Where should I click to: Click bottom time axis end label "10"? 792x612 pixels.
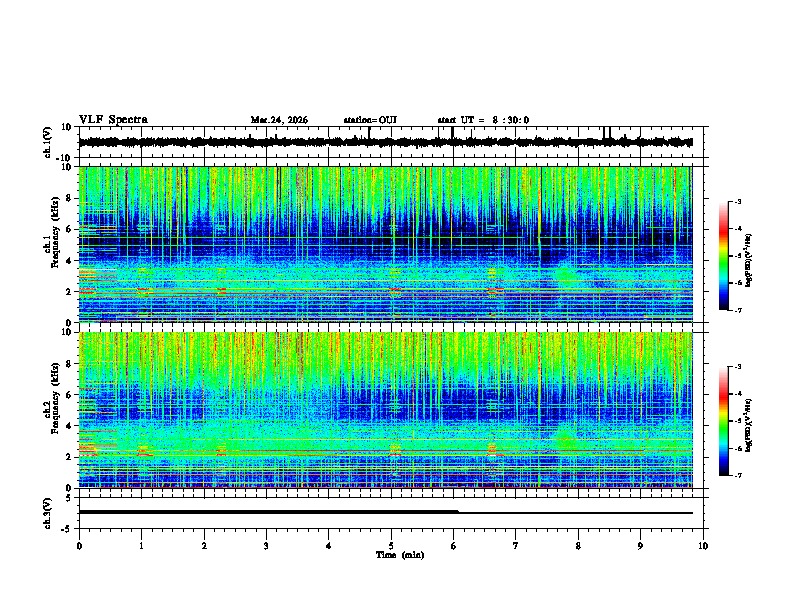tap(703, 546)
